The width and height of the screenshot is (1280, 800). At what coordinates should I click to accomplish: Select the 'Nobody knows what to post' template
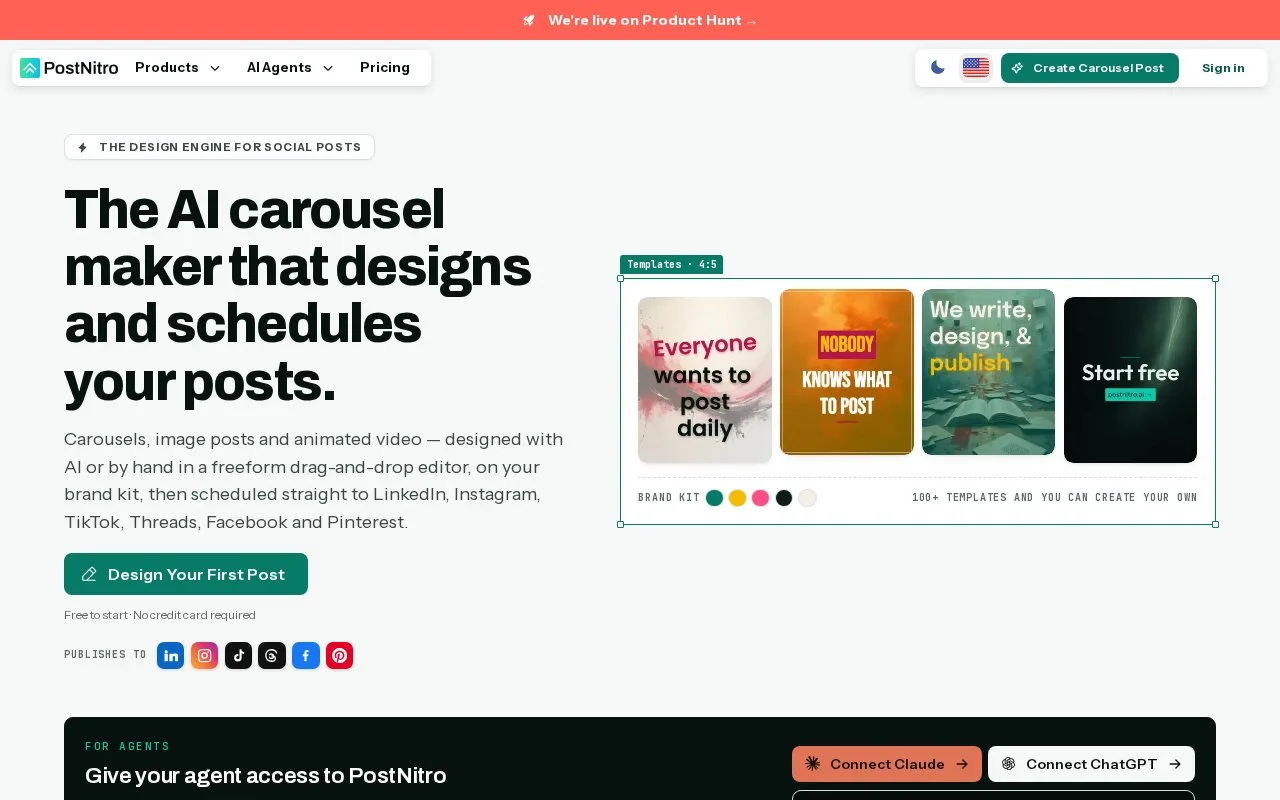coord(847,372)
